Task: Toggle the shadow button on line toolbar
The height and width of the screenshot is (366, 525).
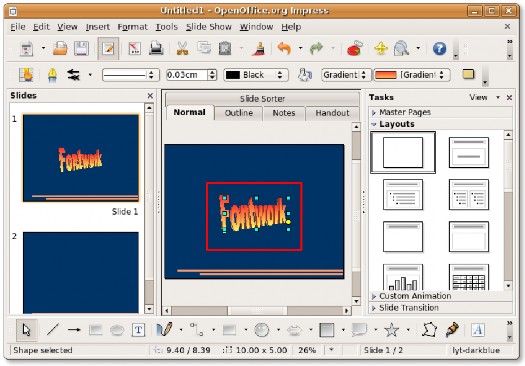Action: pyautogui.click(x=468, y=74)
